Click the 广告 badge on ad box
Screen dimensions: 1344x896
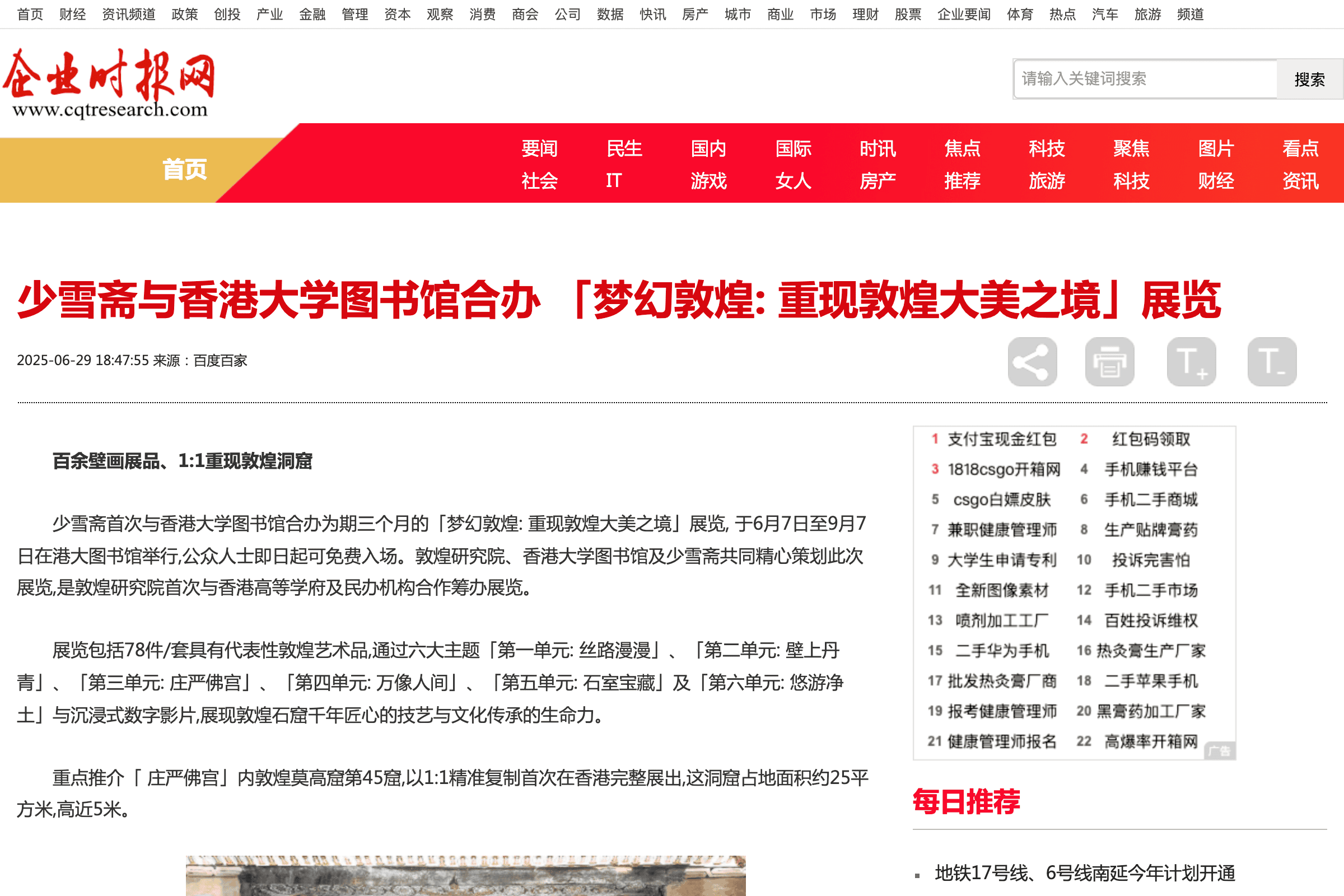1220,751
